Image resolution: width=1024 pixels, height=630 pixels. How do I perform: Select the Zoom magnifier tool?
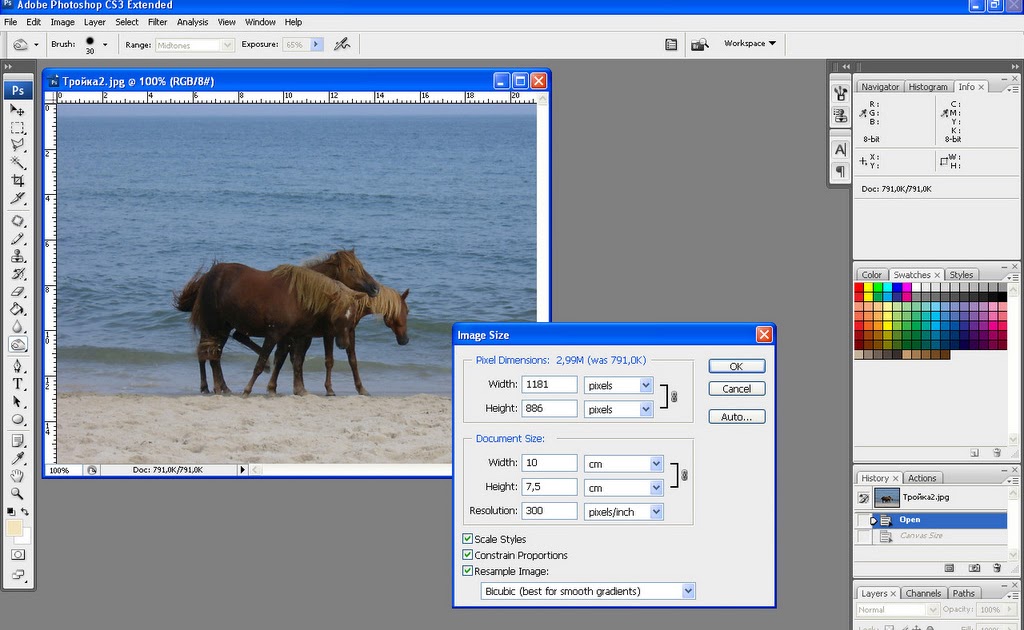[18, 494]
